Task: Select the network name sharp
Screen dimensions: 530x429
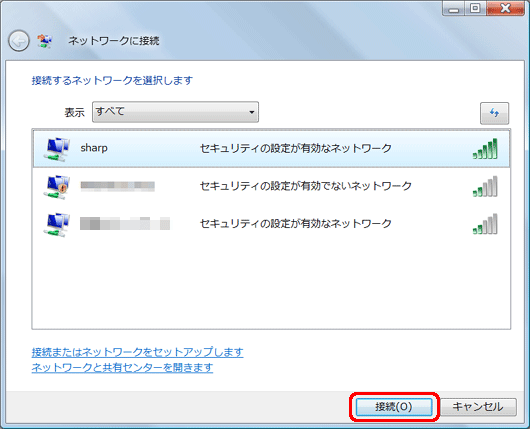Action: point(94,148)
